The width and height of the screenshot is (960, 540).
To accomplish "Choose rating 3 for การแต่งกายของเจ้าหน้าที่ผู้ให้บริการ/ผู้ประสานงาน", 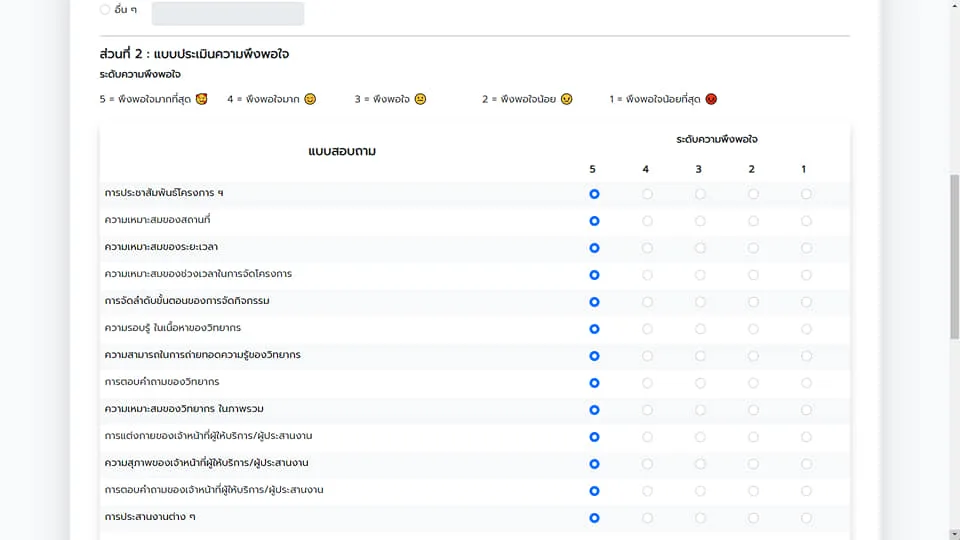I will pos(700,437).
